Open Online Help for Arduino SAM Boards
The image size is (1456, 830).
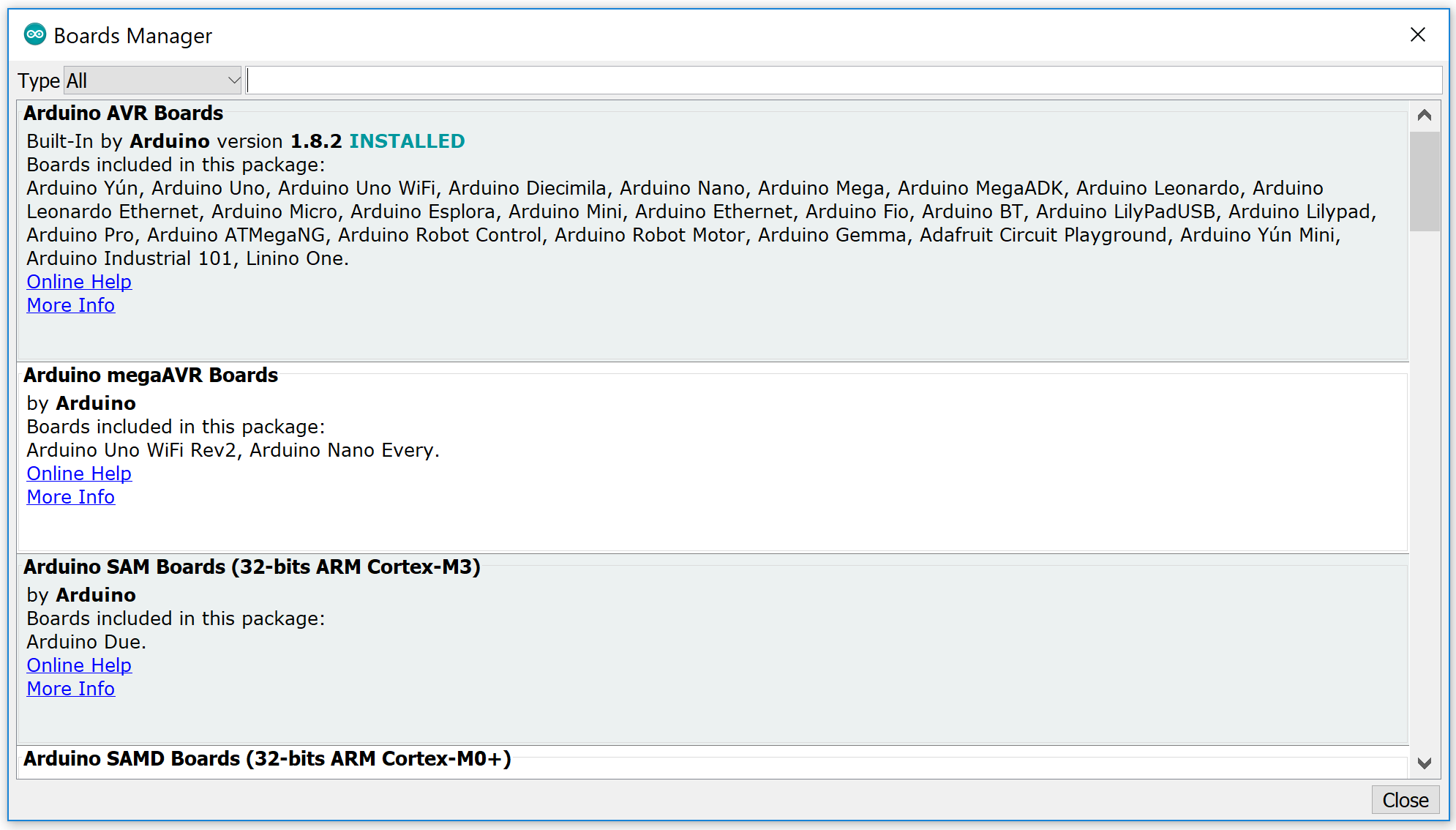(79, 665)
